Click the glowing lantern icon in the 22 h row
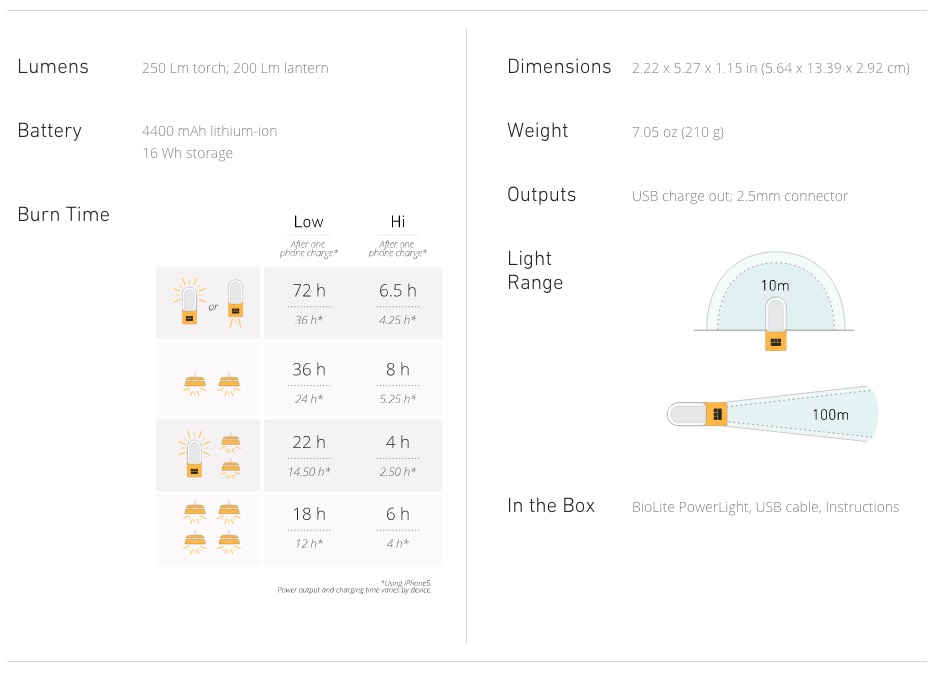The image size is (936, 673). click(x=193, y=456)
